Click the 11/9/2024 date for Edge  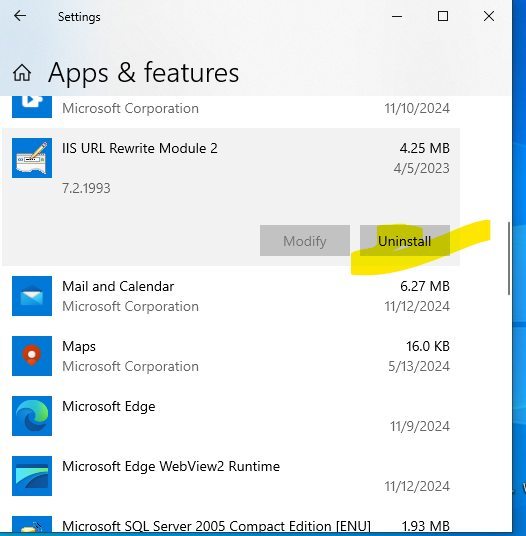(x=420, y=426)
